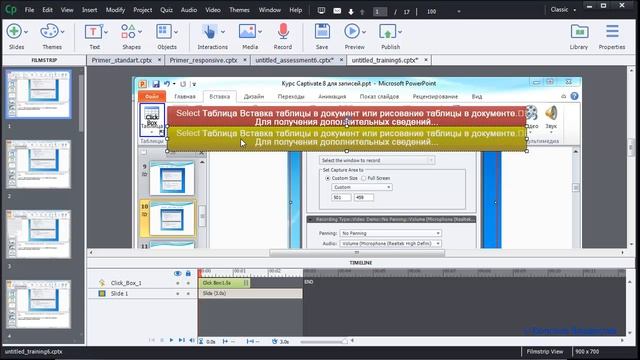This screenshot has width=640, height=360.
Task: Open the Themes palette icon
Action: [x=49, y=31]
